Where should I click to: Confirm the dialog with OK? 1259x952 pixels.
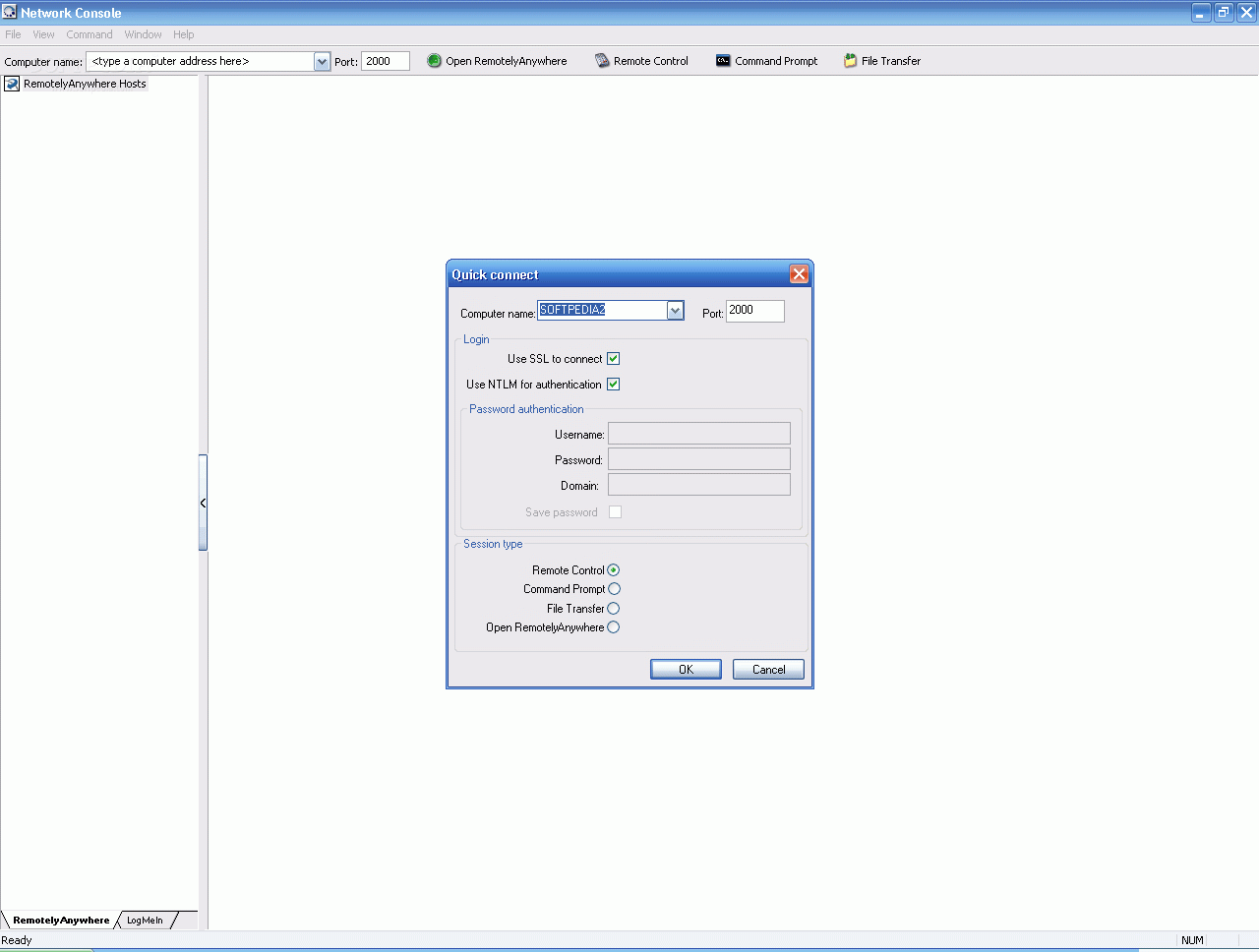[x=686, y=670]
